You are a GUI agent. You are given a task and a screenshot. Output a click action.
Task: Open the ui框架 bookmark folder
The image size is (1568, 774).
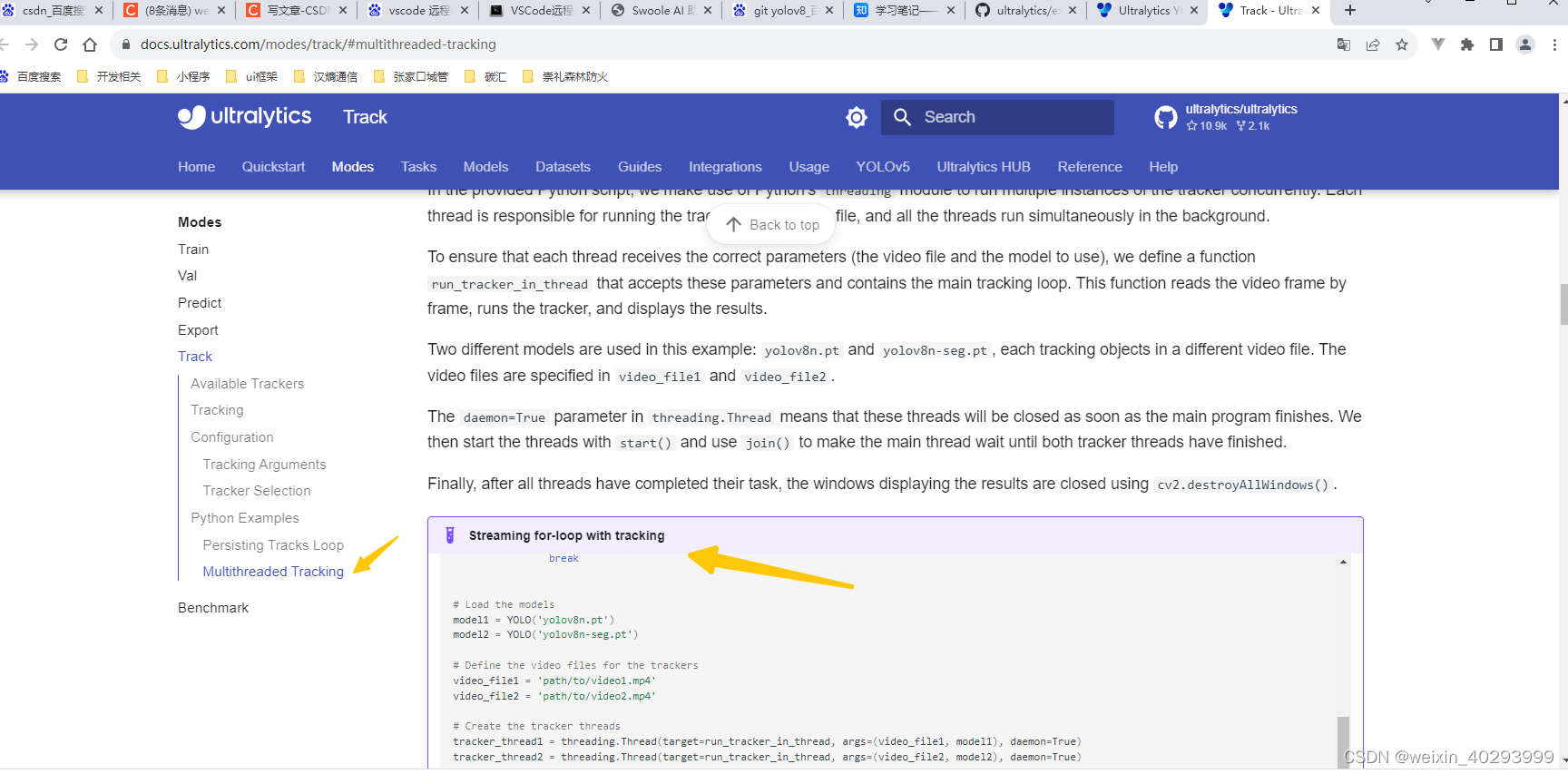tap(251, 77)
